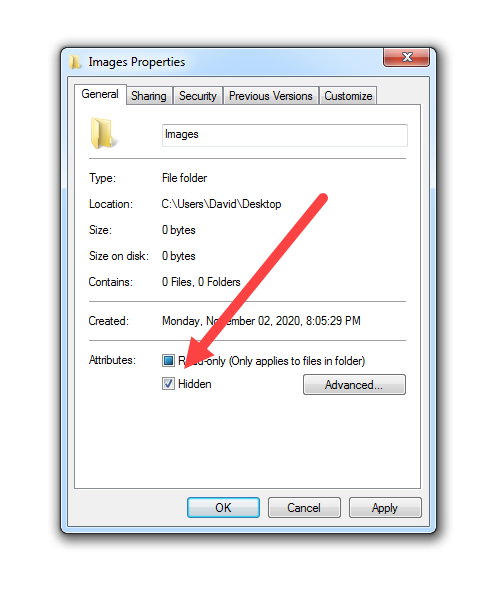Confirm changes with the OK button
Screen dimensions: 495x590
pos(223,508)
